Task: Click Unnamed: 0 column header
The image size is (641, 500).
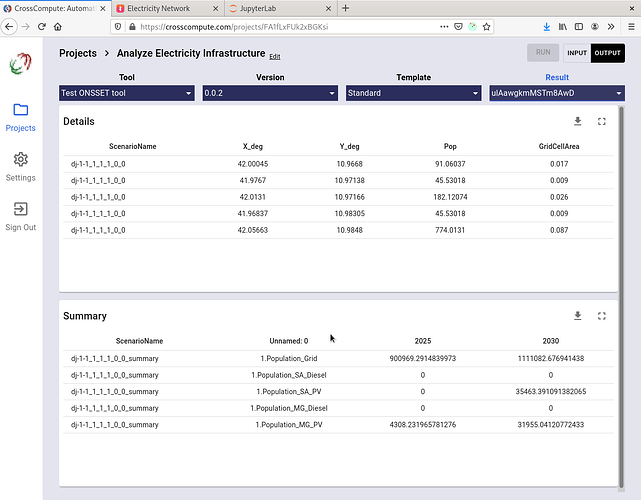Action: [289, 341]
